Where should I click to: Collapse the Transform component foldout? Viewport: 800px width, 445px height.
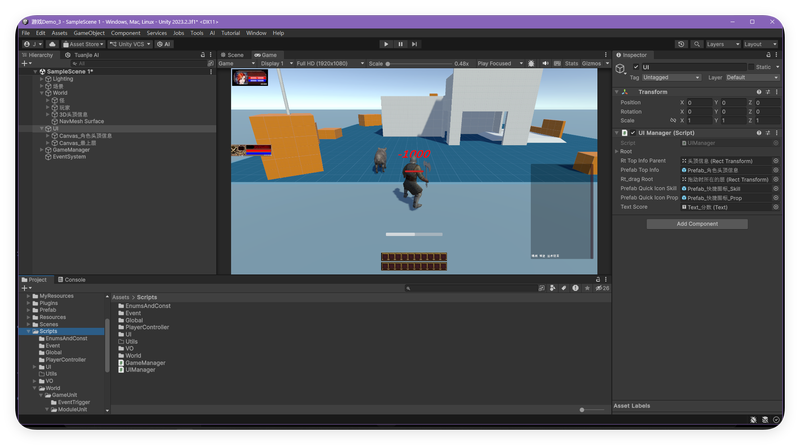click(x=617, y=92)
